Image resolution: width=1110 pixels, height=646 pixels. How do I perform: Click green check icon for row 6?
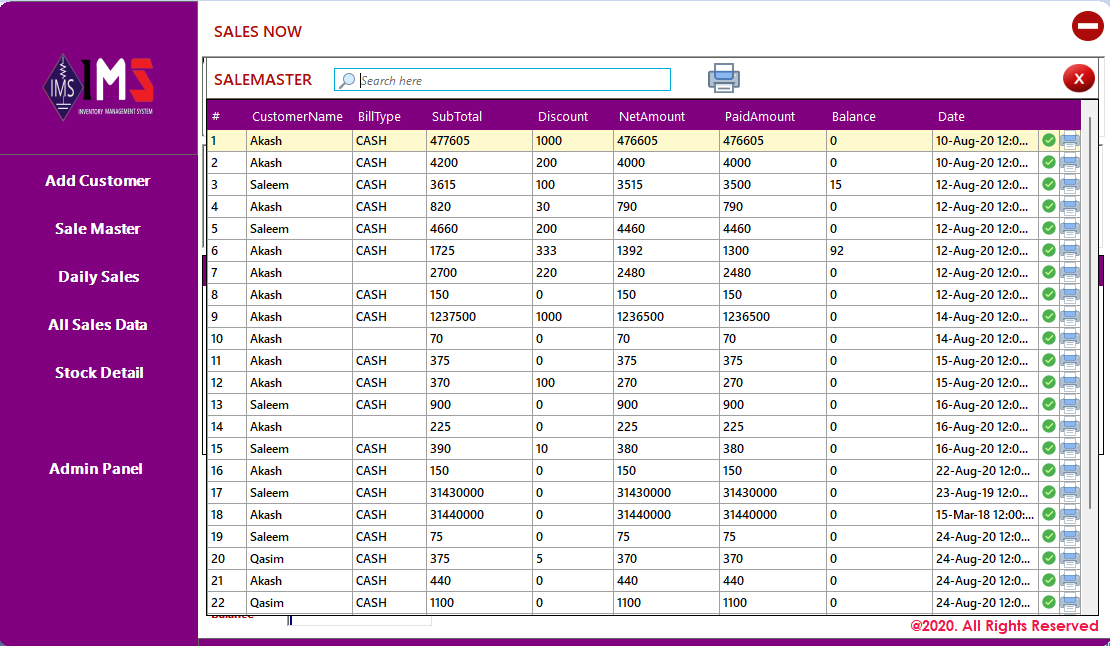pos(1048,250)
